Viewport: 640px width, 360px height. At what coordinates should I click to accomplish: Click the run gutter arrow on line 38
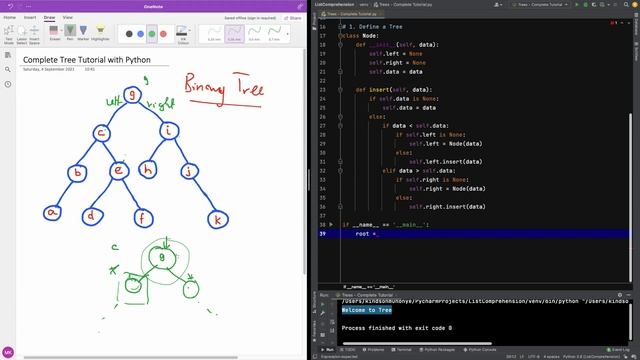[331, 224]
